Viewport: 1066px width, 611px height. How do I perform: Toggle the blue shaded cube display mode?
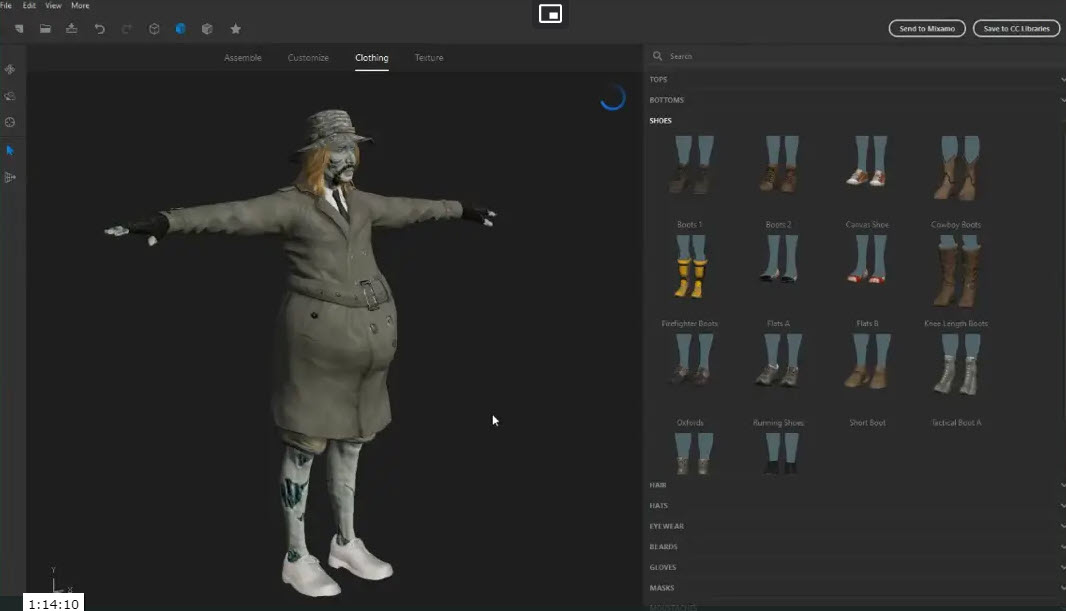pos(181,29)
